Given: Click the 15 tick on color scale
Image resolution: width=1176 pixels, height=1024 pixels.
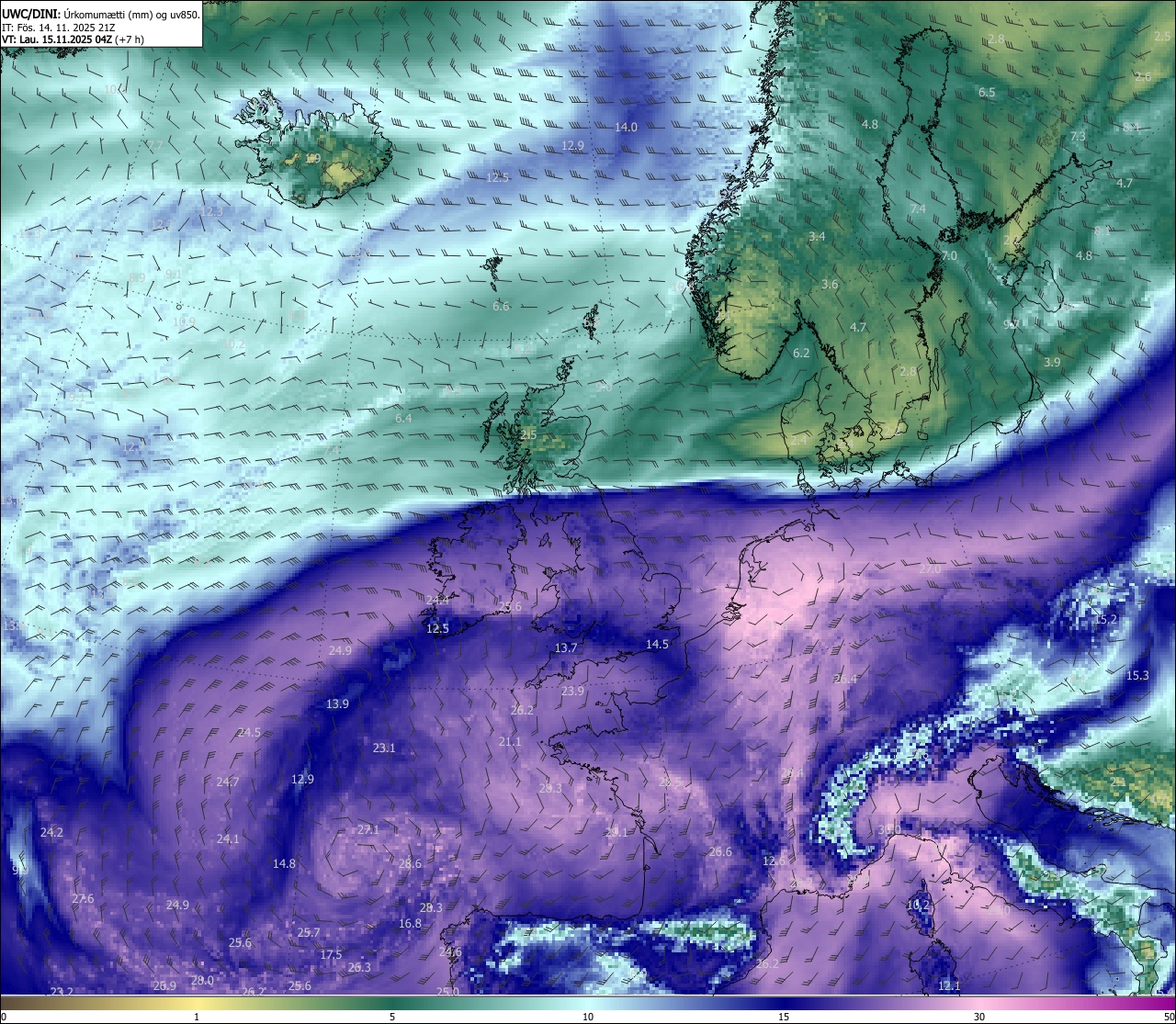Looking at the screenshot, I should point(784,1017).
